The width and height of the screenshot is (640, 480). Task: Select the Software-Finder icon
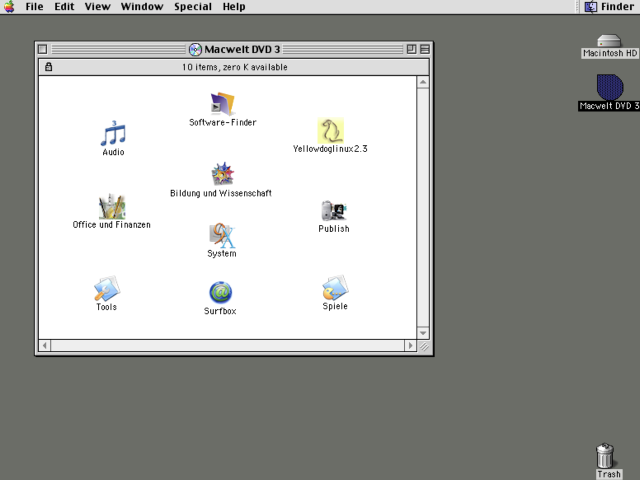click(x=222, y=104)
